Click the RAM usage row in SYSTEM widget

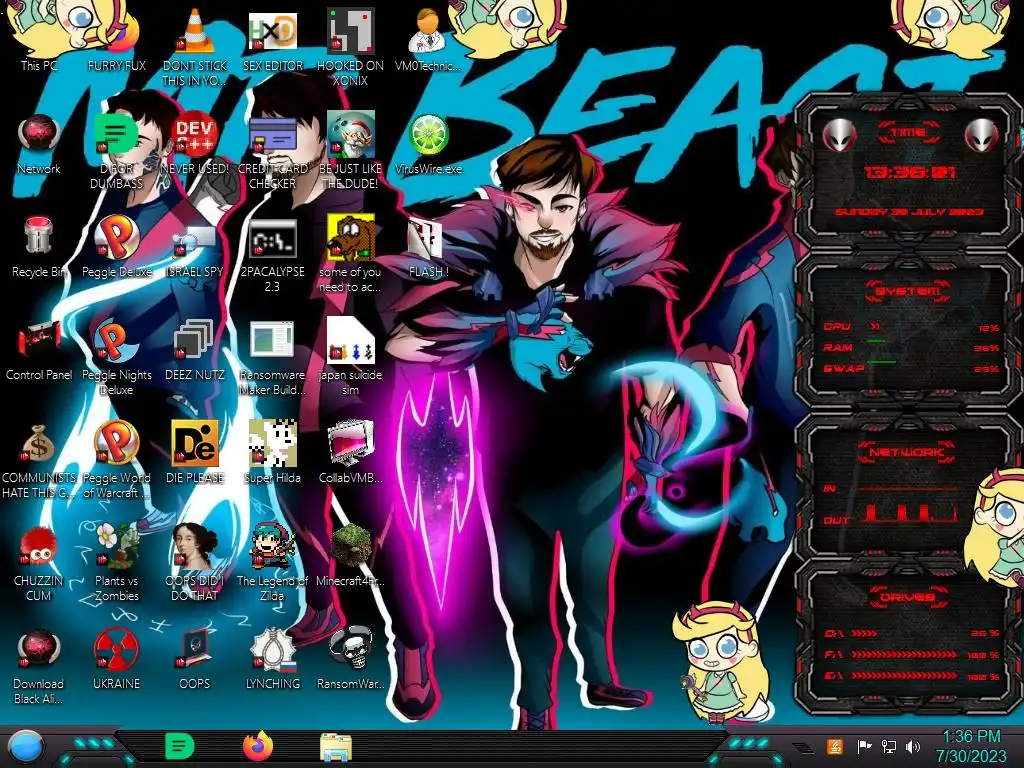pyautogui.click(x=912, y=347)
